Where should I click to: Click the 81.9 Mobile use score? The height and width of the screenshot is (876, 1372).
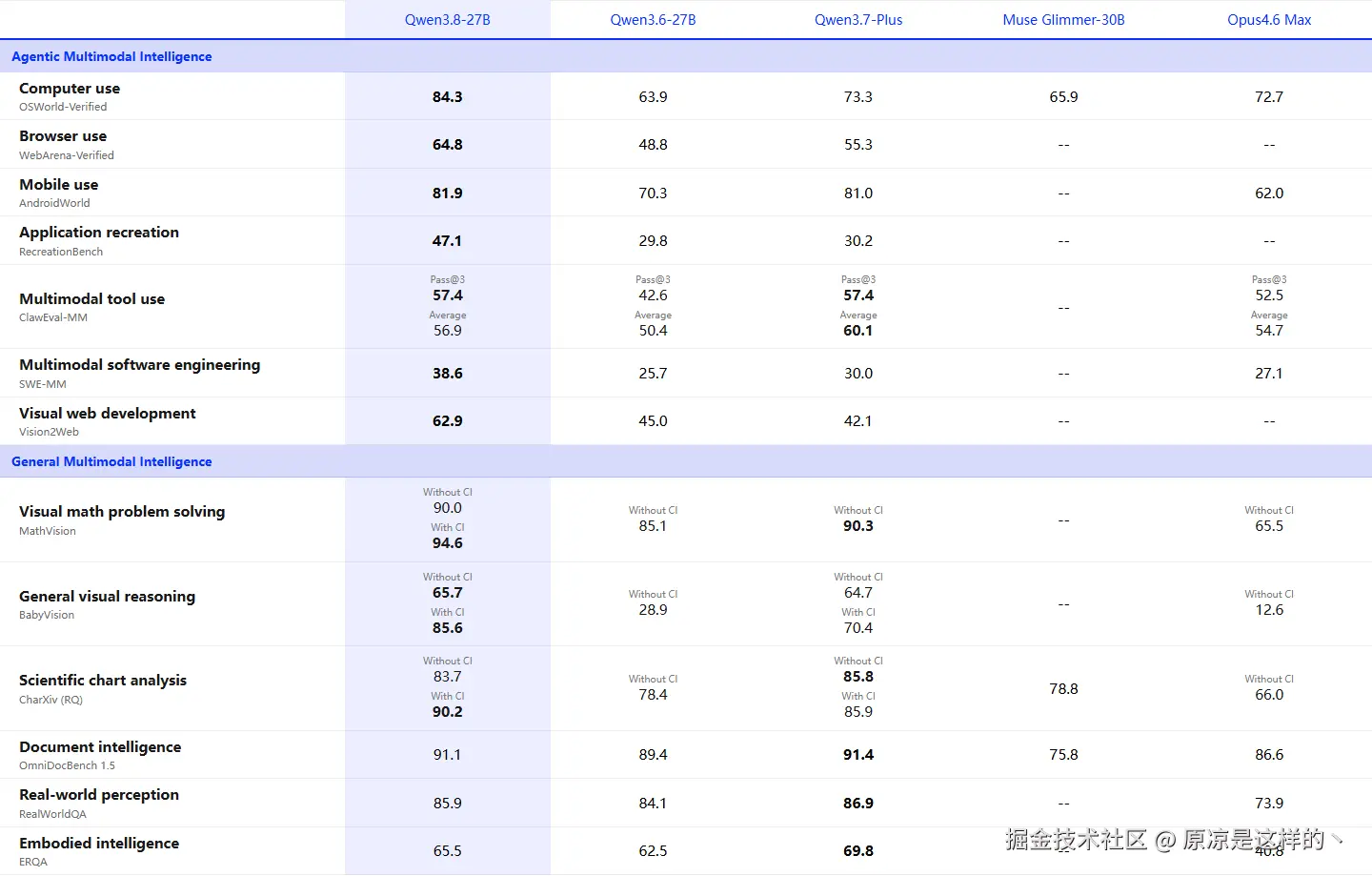(x=447, y=194)
